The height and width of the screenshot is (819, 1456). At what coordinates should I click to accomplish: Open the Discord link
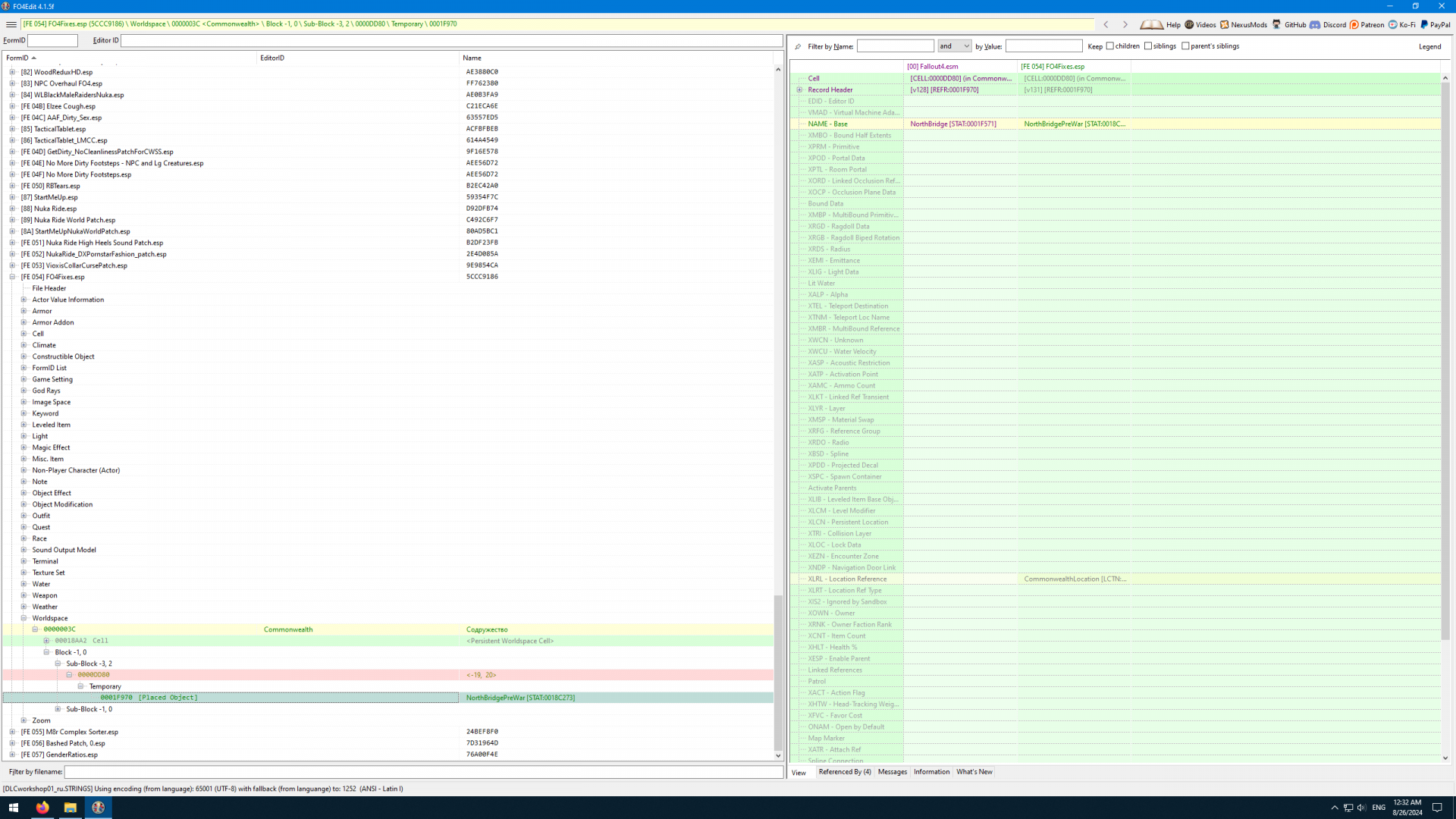pos(1328,24)
